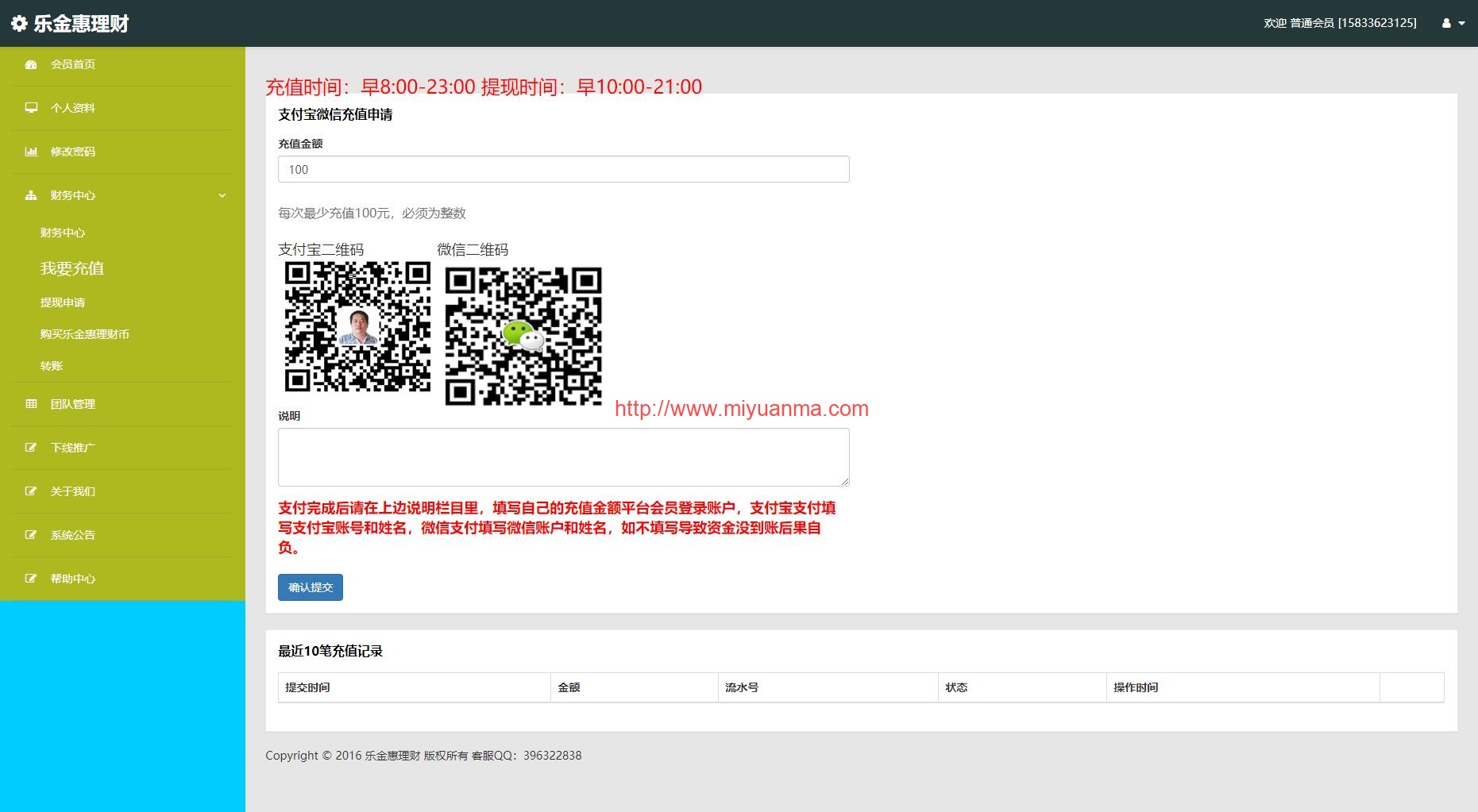Grab the 说明 textarea resize handle
Viewport: 1478px width, 812px height.
tap(845, 482)
